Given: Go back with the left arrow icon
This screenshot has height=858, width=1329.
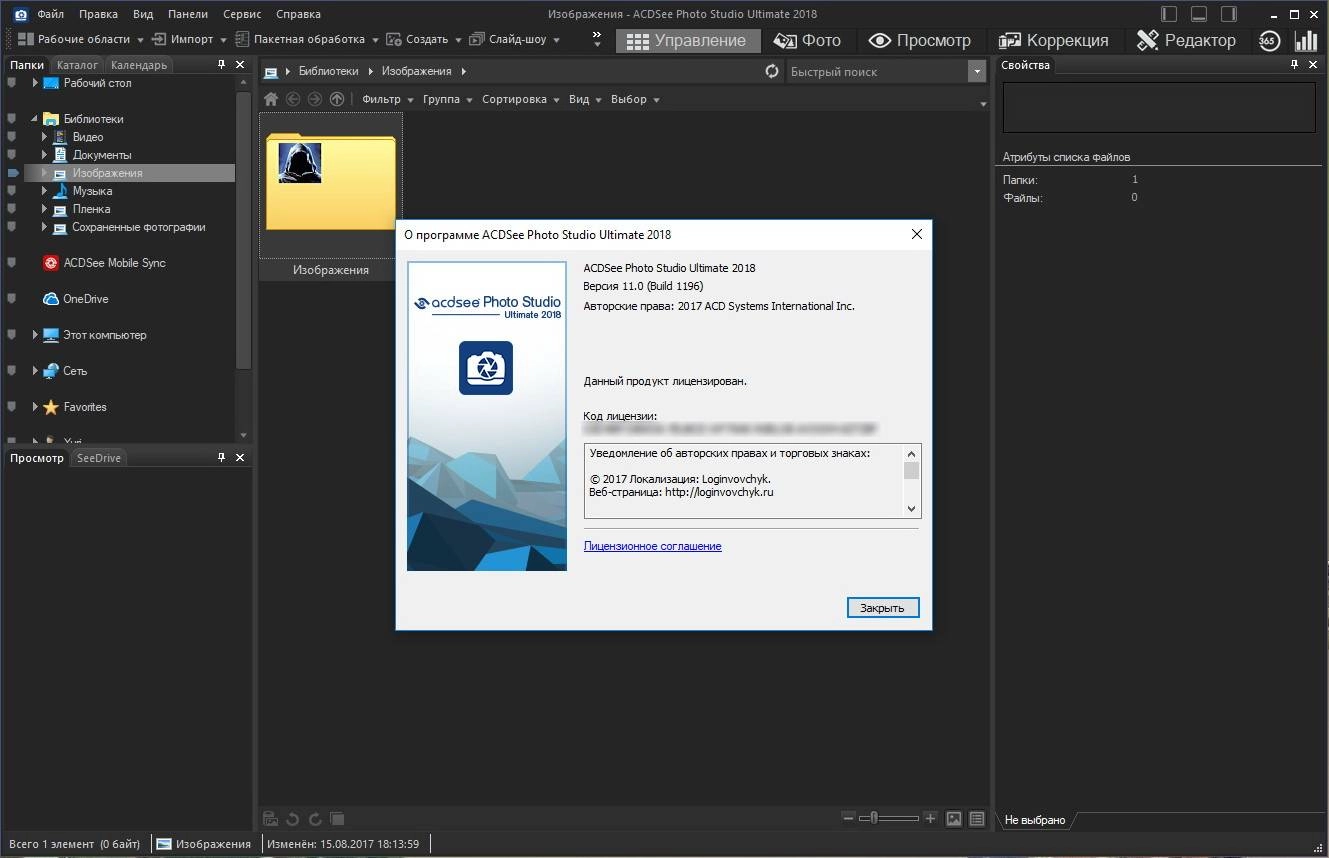Looking at the screenshot, I should (293, 99).
